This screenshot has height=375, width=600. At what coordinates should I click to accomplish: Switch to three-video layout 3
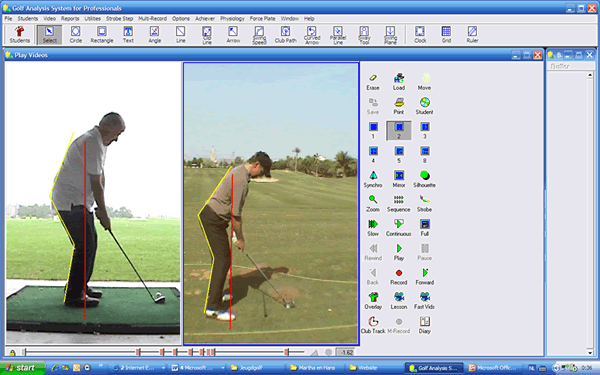pyautogui.click(x=424, y=130)
